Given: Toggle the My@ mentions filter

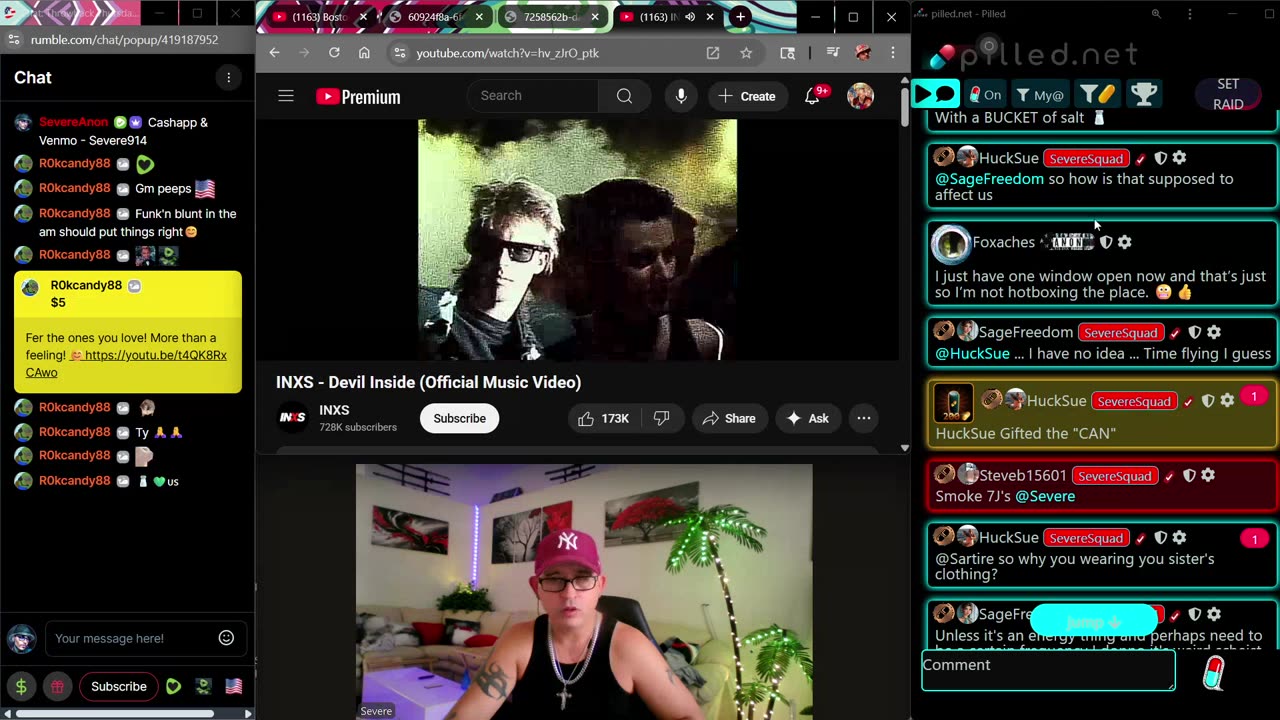Looking at the screenshot, I should coord(1040,95).
